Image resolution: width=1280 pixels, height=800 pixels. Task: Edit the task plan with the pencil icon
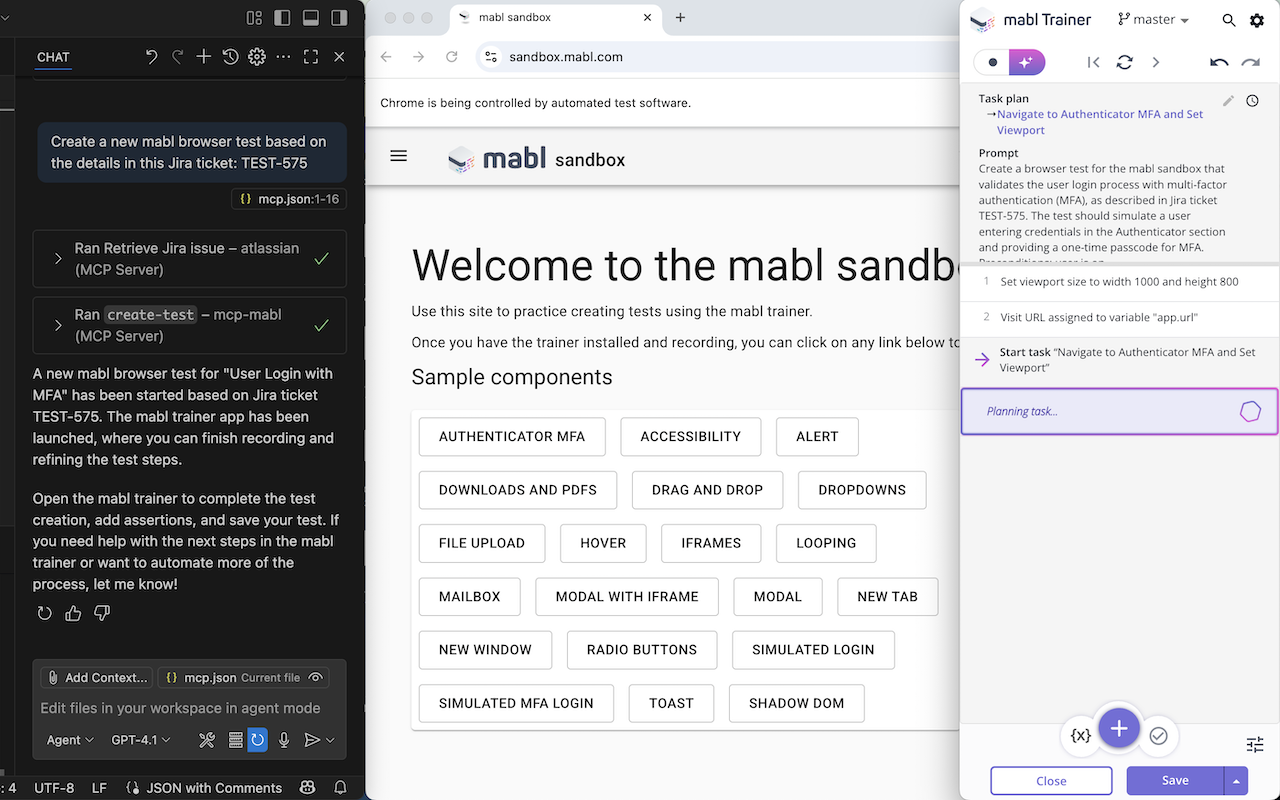coord(1229,100)
